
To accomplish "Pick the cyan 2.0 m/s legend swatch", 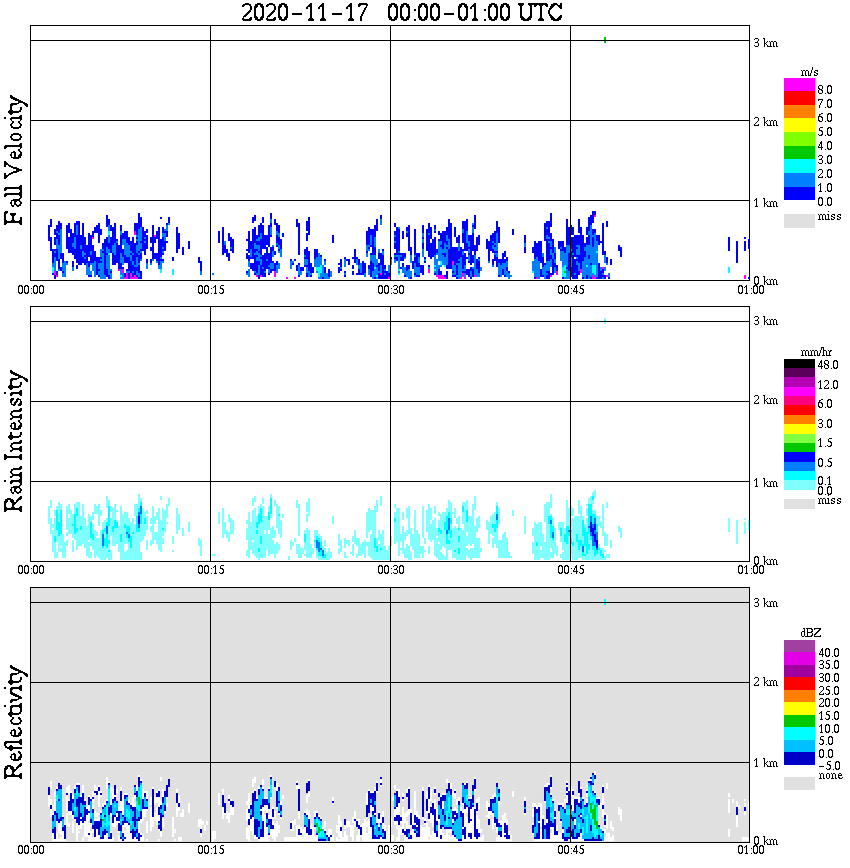I will 799,166.
